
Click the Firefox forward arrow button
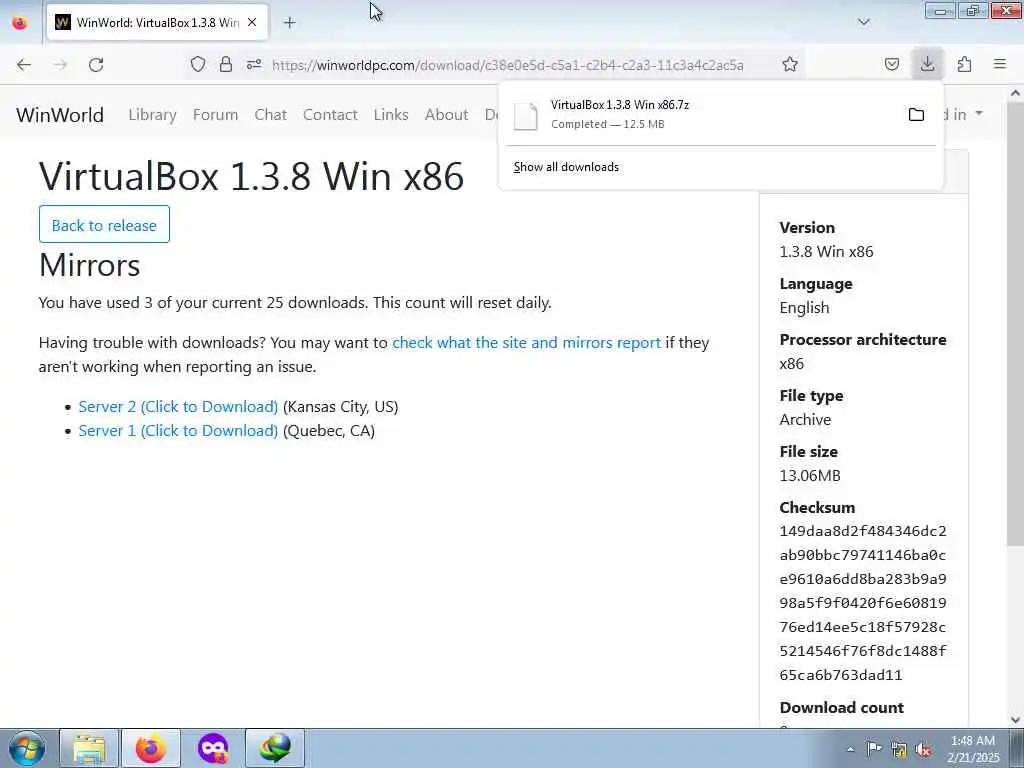click(60, 65)
